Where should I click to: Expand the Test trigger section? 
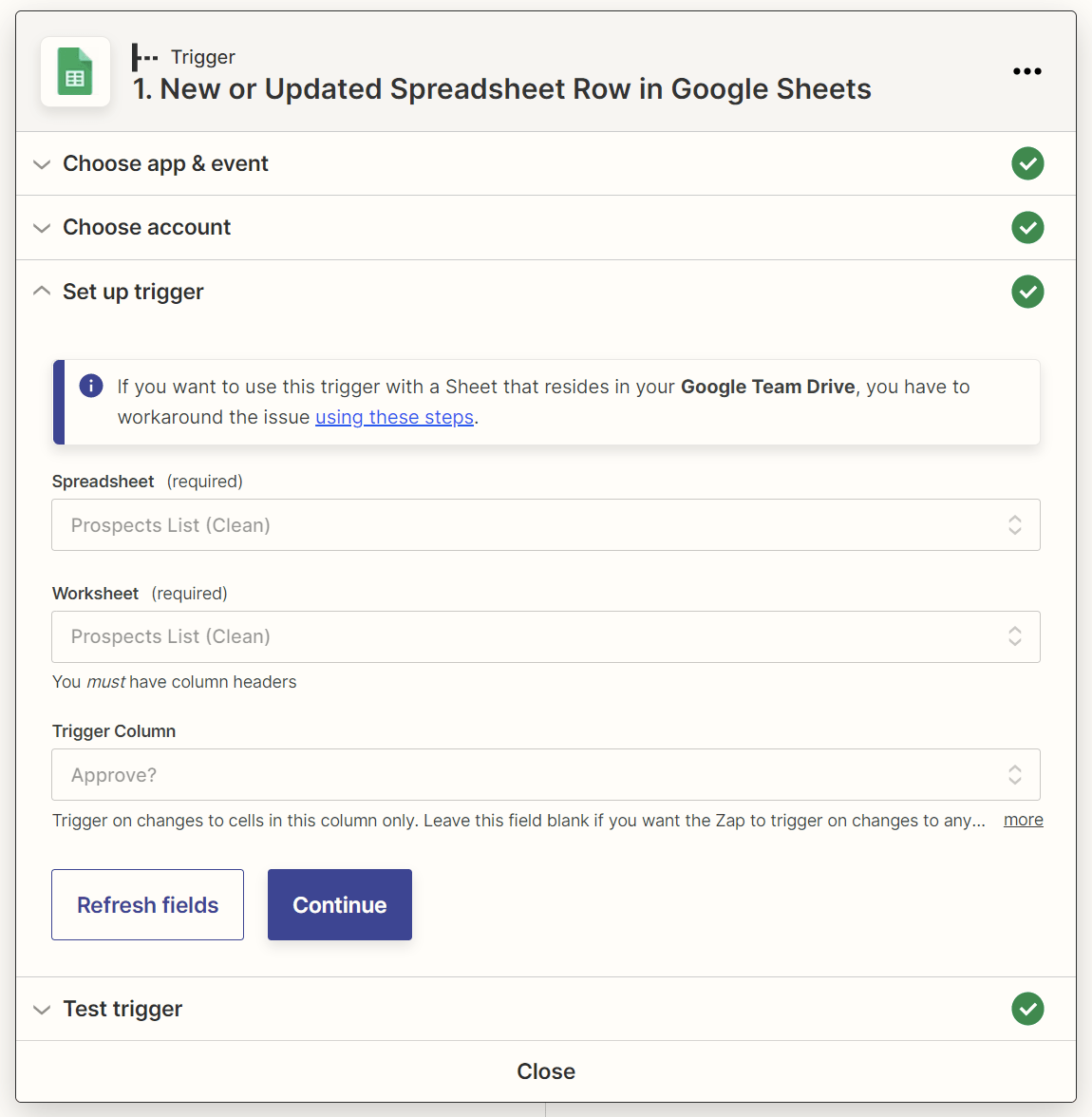pyautogui.click(x=41, y=1009)
